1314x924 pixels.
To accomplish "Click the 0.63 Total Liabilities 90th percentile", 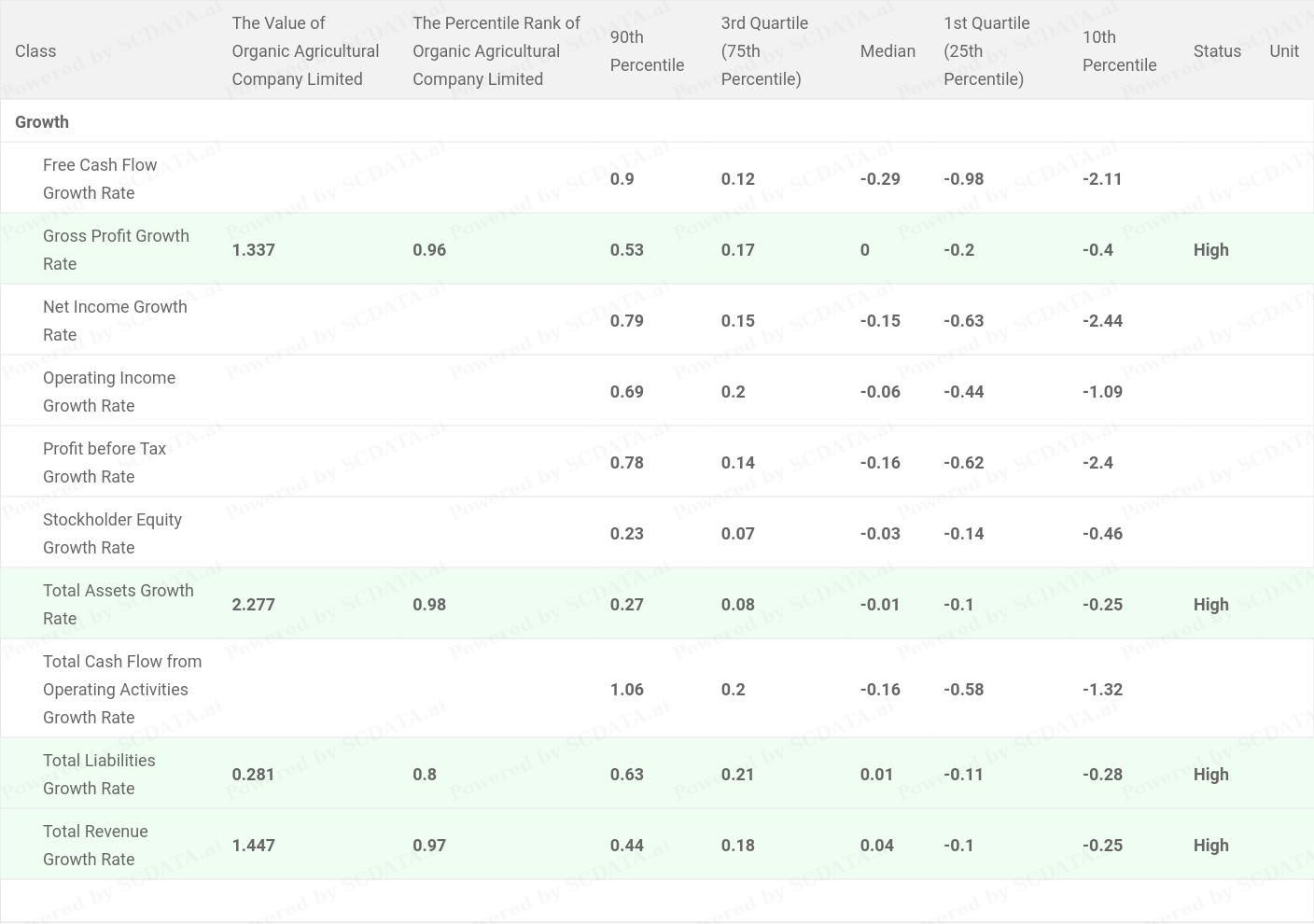I will pyautogui.click(x=626, y=775).
